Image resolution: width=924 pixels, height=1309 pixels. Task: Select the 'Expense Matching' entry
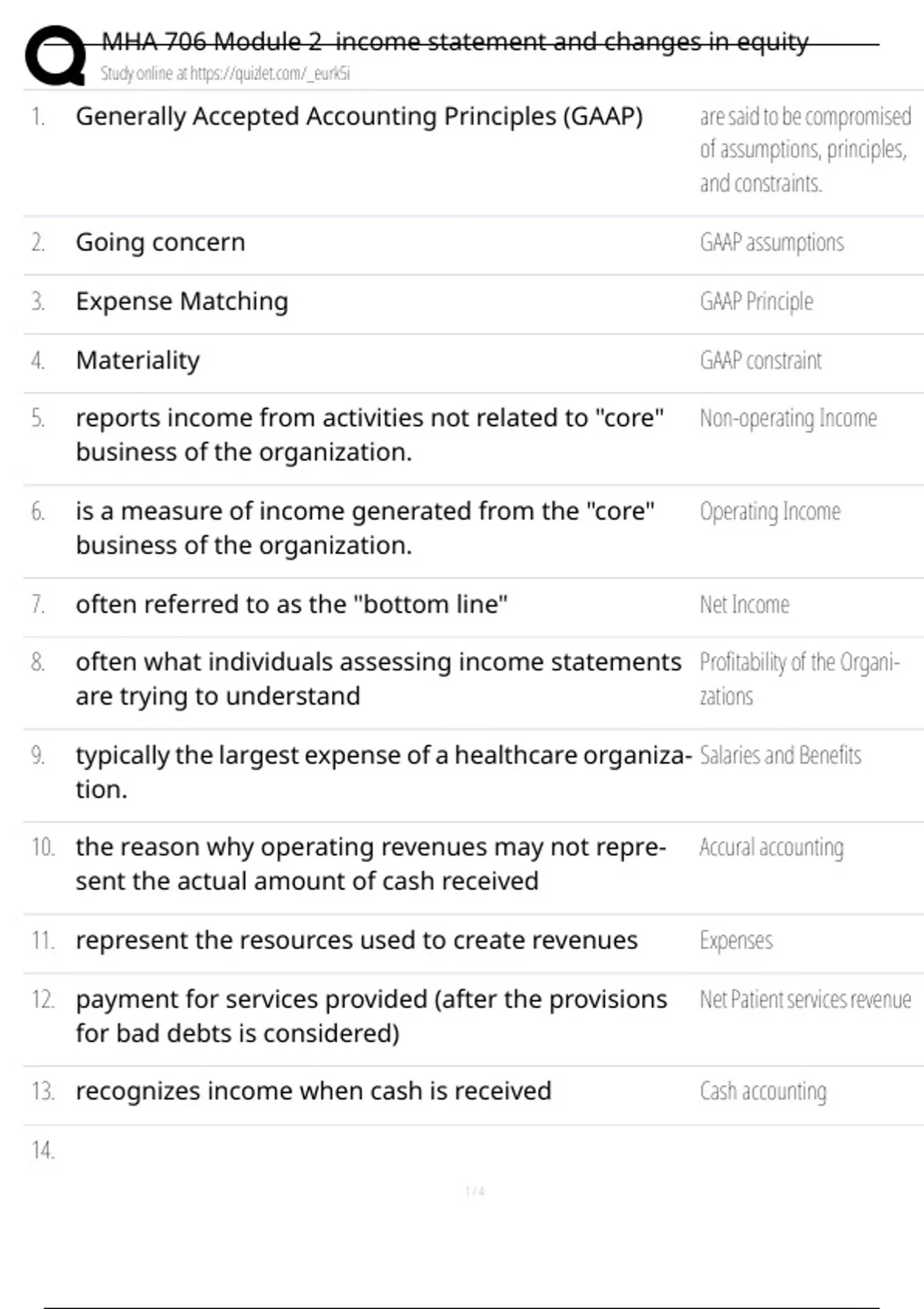point(182,301)
